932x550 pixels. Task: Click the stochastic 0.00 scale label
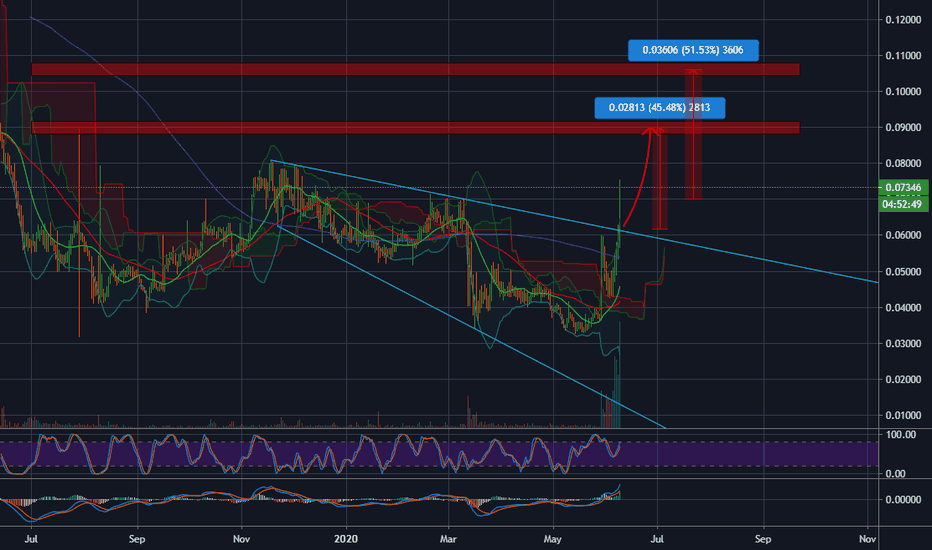coord(896,473)
